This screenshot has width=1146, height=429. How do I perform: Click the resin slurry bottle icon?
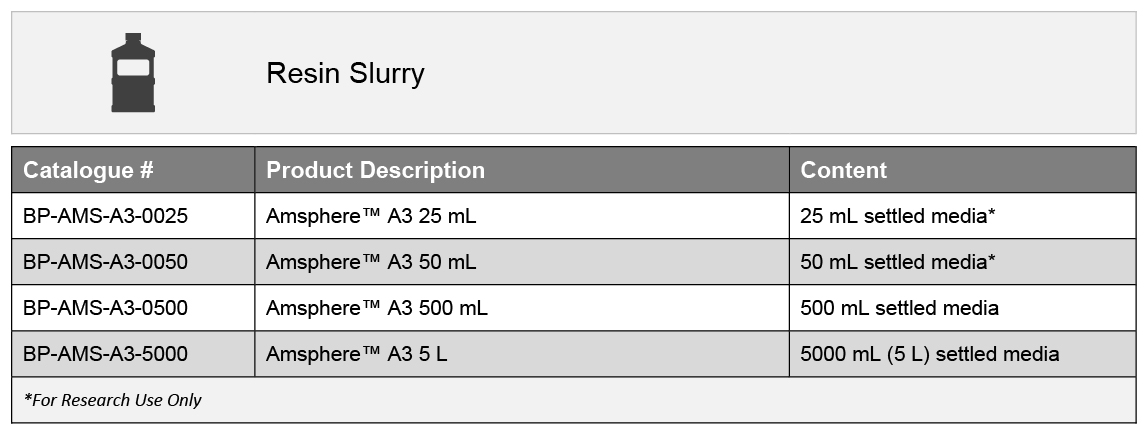click(133, 72)
